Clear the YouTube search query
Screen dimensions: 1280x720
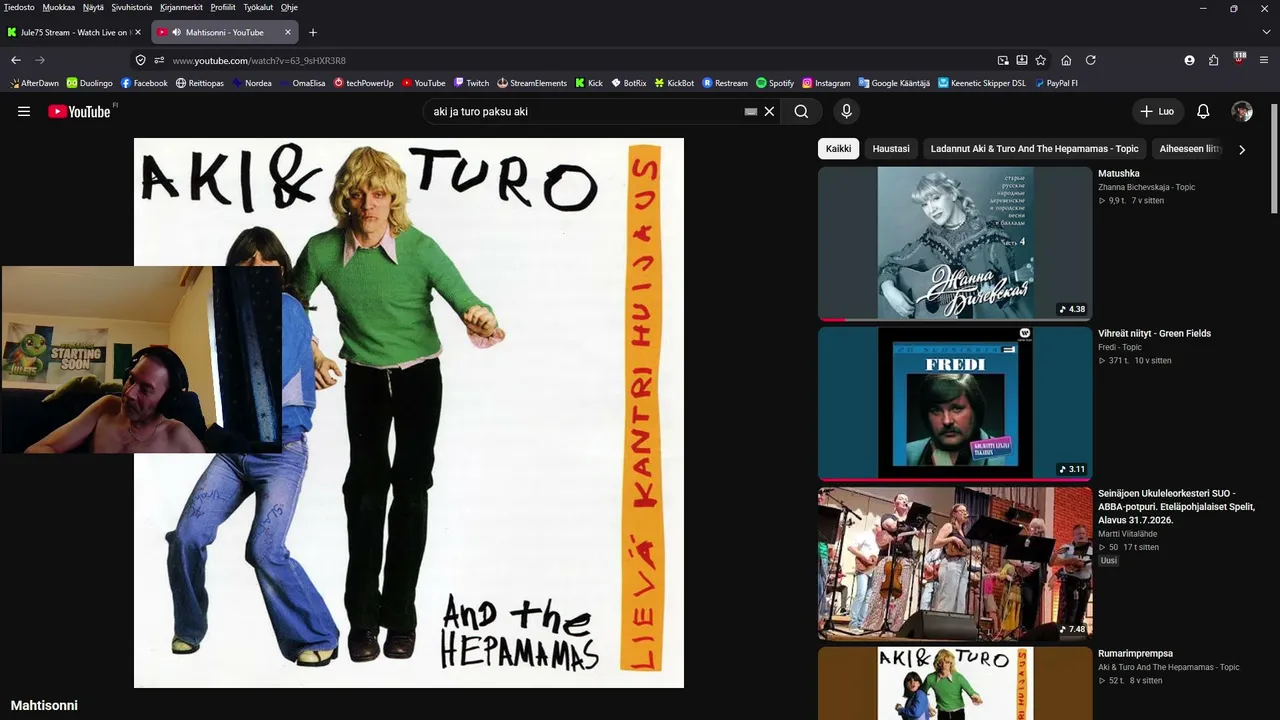[x=769, y=111]
